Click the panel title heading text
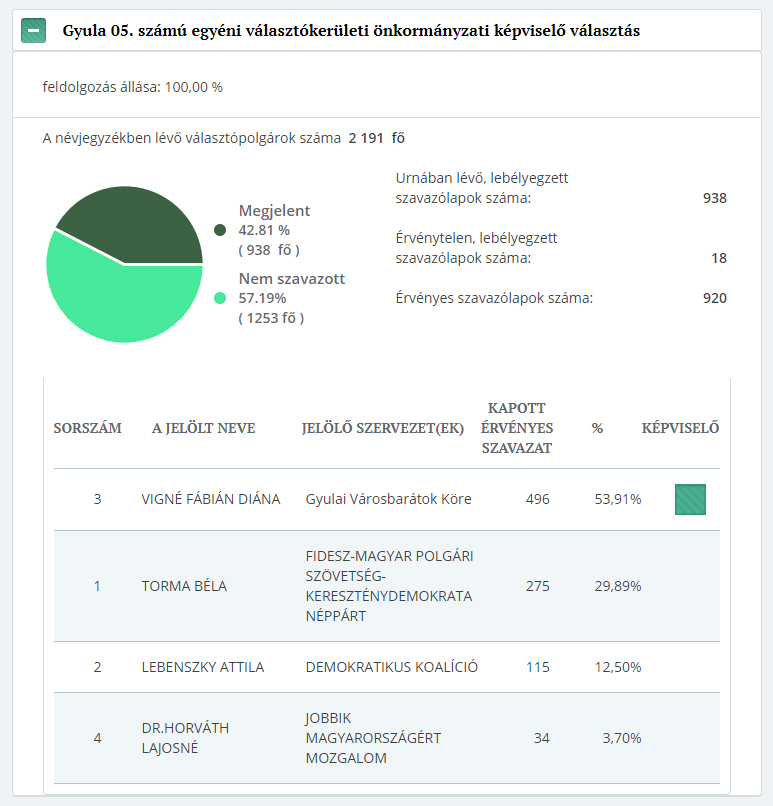The height and width of the screenshot is (806, 773). [351, 31]
